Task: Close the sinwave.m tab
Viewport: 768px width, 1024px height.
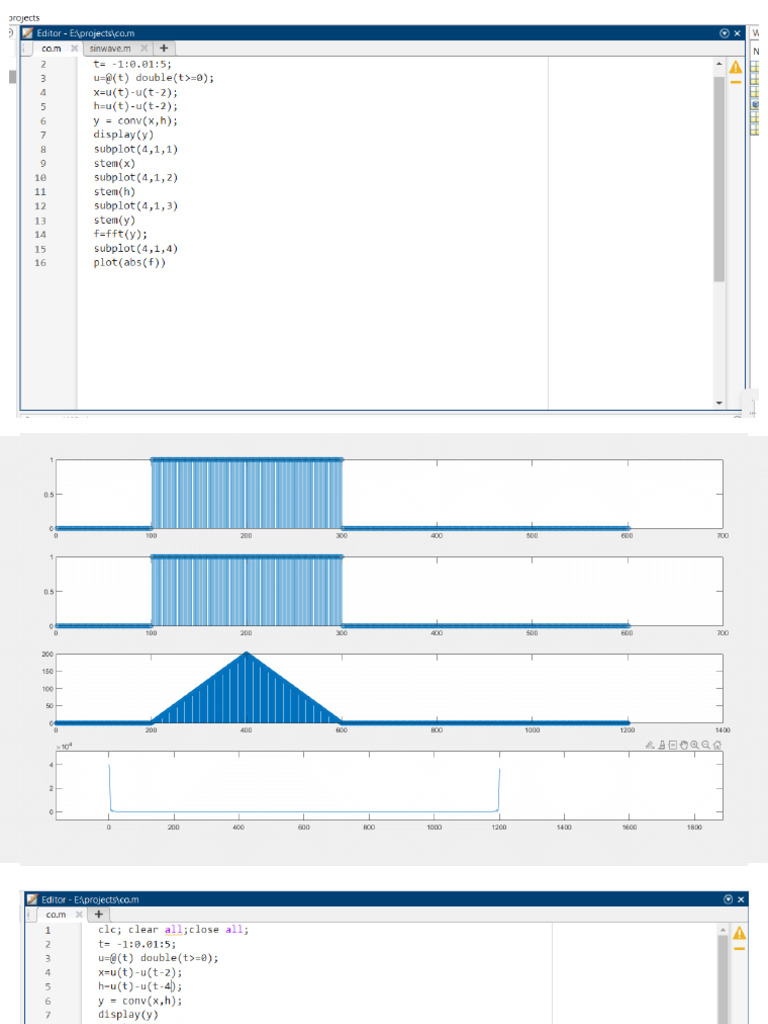Action: pyautogui.click(x=143, y=48)
